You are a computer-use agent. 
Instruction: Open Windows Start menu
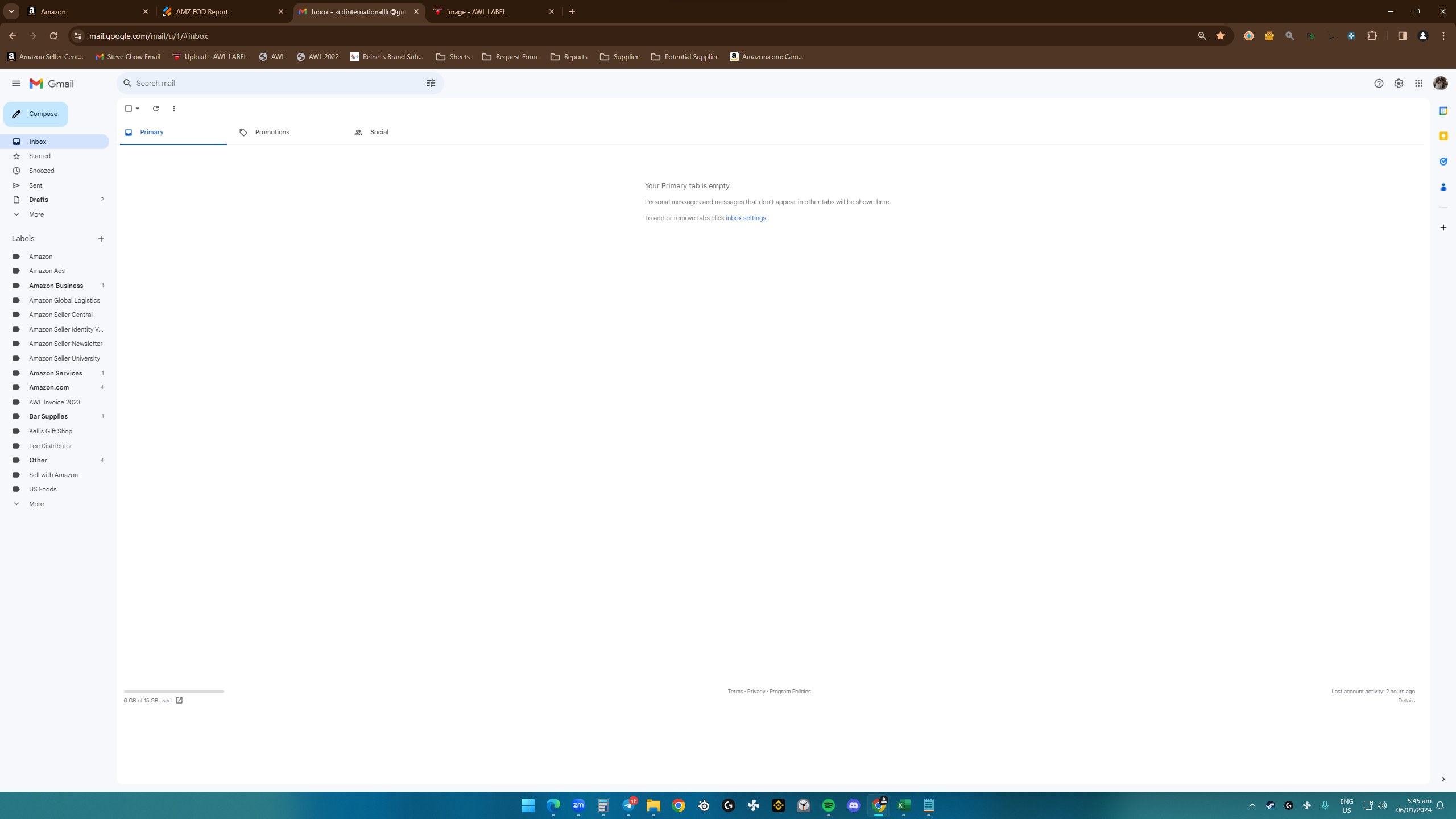(528, 805)
